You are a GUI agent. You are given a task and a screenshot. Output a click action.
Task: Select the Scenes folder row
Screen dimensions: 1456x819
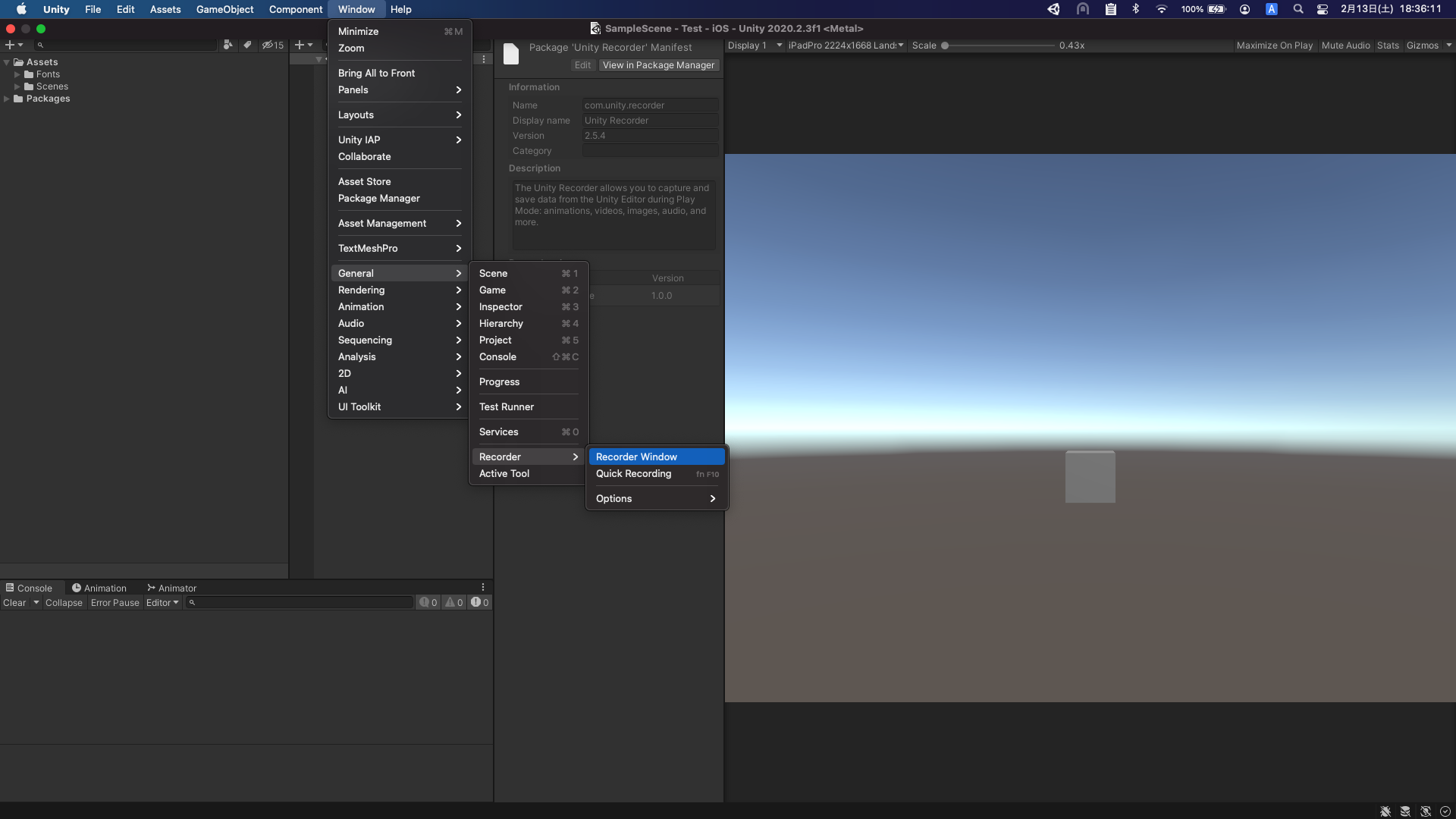click(144, 86)
